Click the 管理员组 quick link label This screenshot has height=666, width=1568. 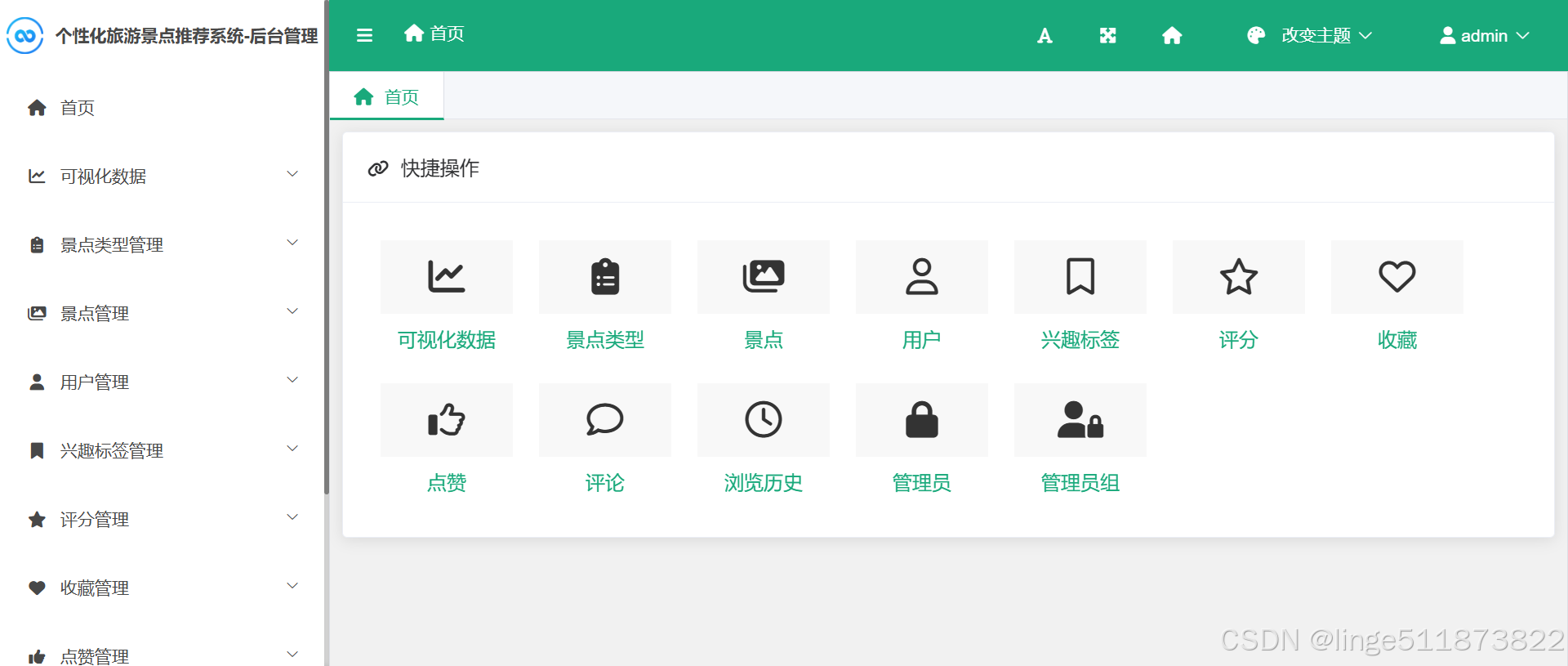1080,483
